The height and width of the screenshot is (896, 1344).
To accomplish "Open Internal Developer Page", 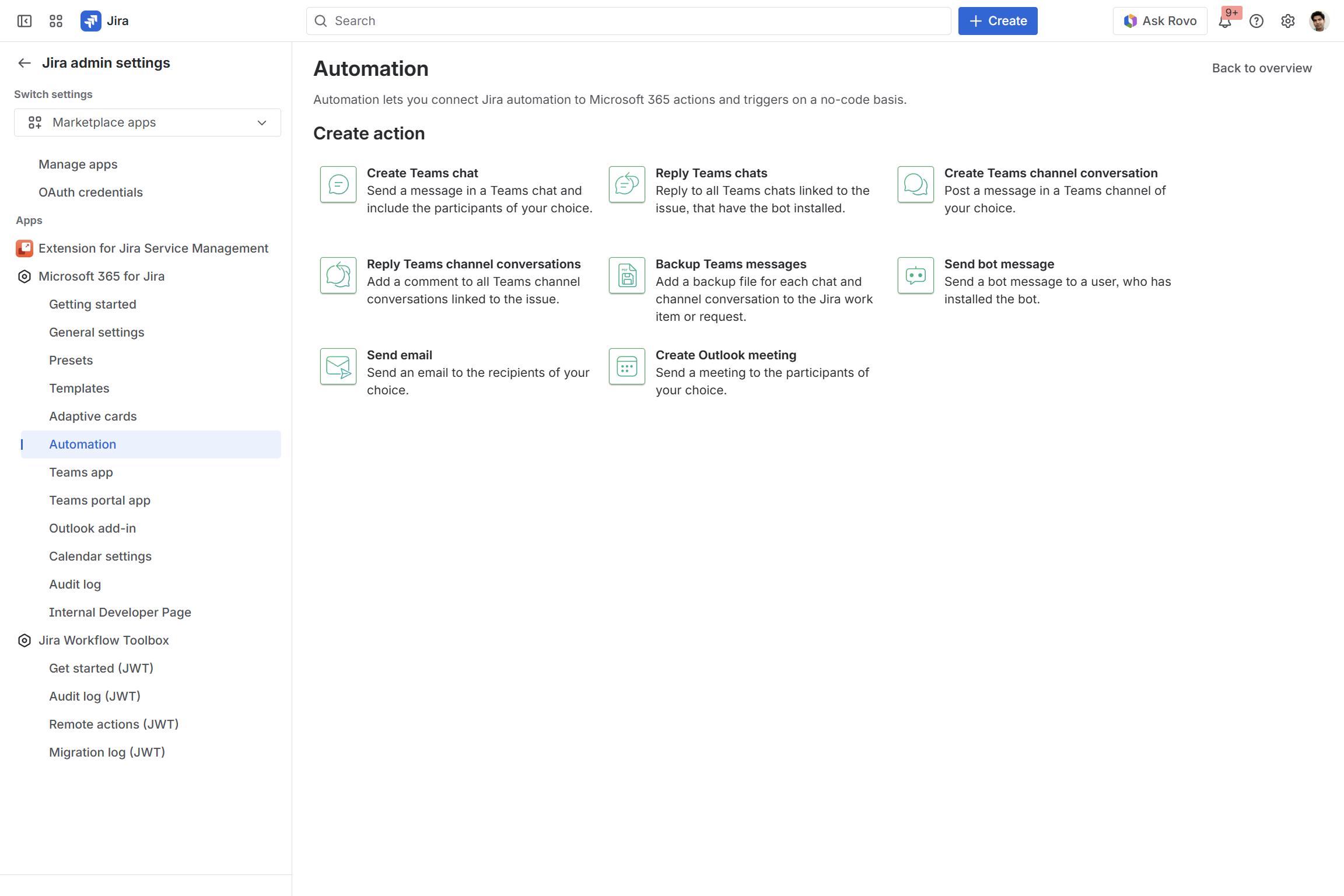I will coord(120,612).
